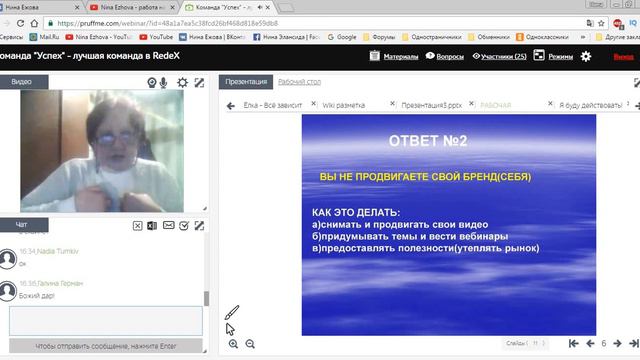Switch to the Рабочий стол tab
The height and width of the screenshot is (360, 640).
click(x=299, y=82)
